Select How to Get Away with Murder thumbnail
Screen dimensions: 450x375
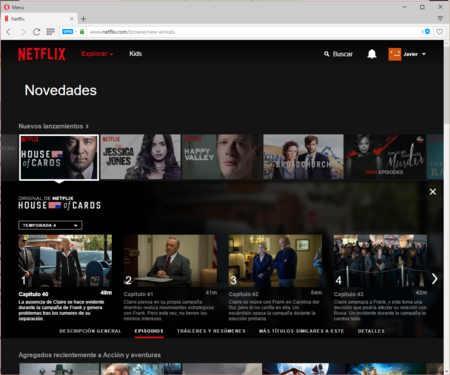click(x=385, y=157)
